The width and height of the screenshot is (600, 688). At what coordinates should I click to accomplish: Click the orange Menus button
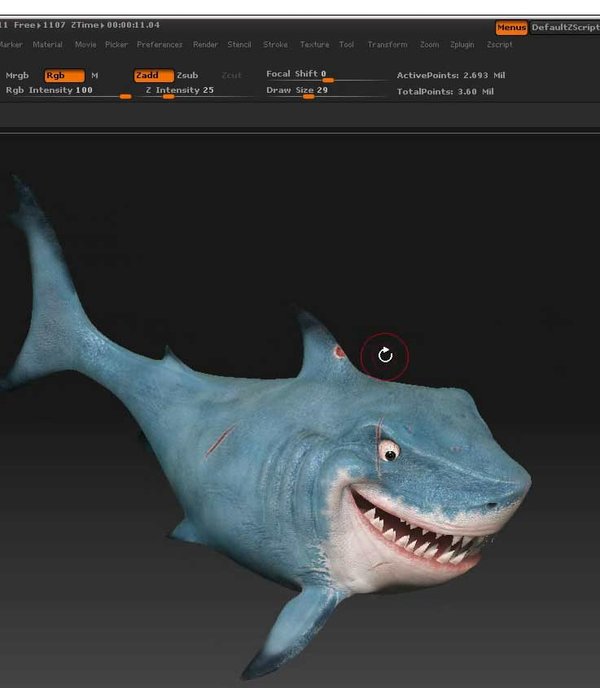coord(511,27)
